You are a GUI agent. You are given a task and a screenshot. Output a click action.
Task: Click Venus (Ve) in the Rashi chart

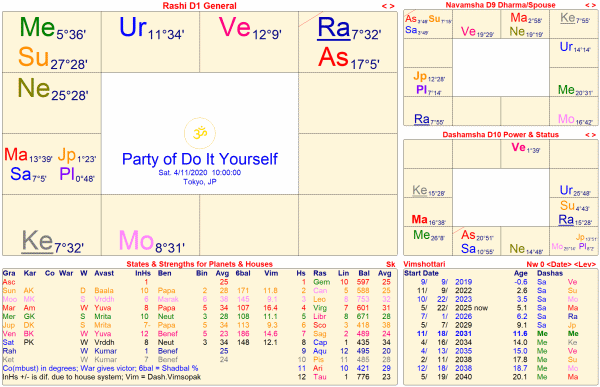click(x=234, y=27)
